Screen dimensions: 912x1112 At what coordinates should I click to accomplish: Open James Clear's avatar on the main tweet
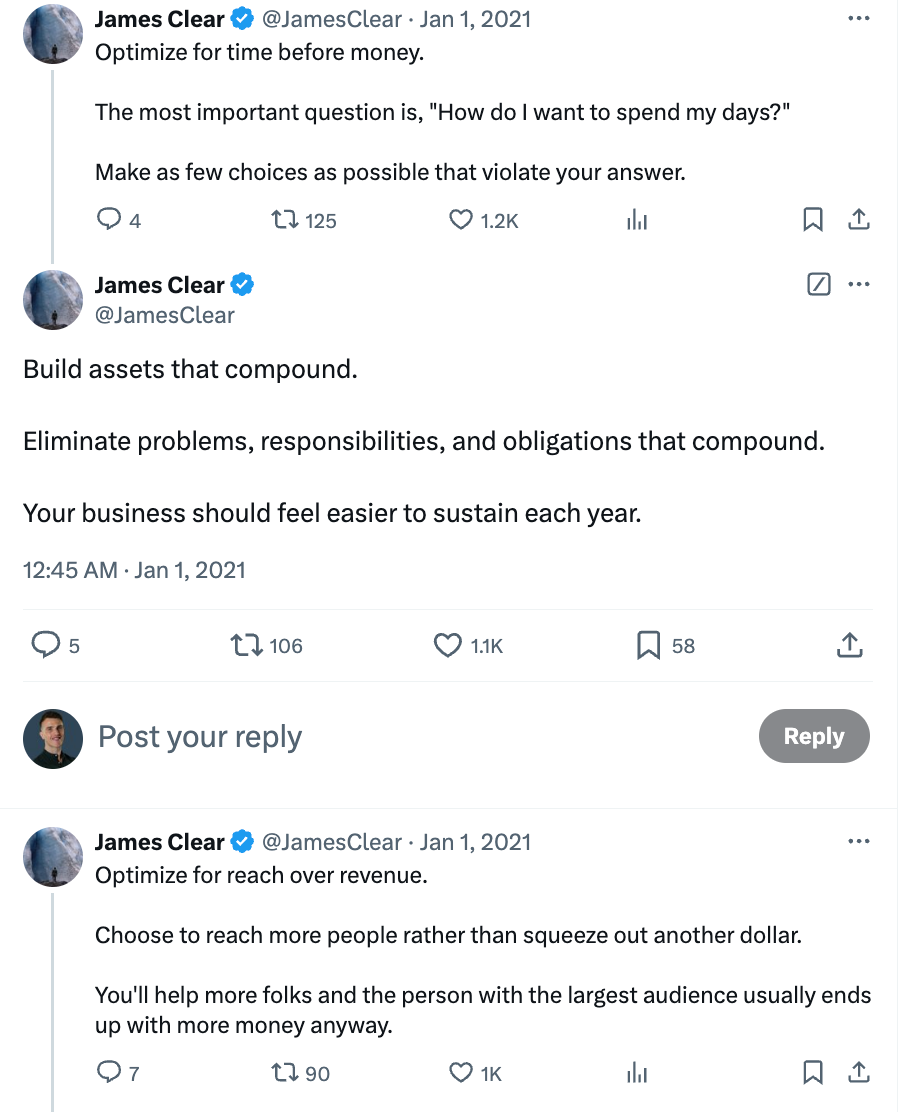coord(52,299)
